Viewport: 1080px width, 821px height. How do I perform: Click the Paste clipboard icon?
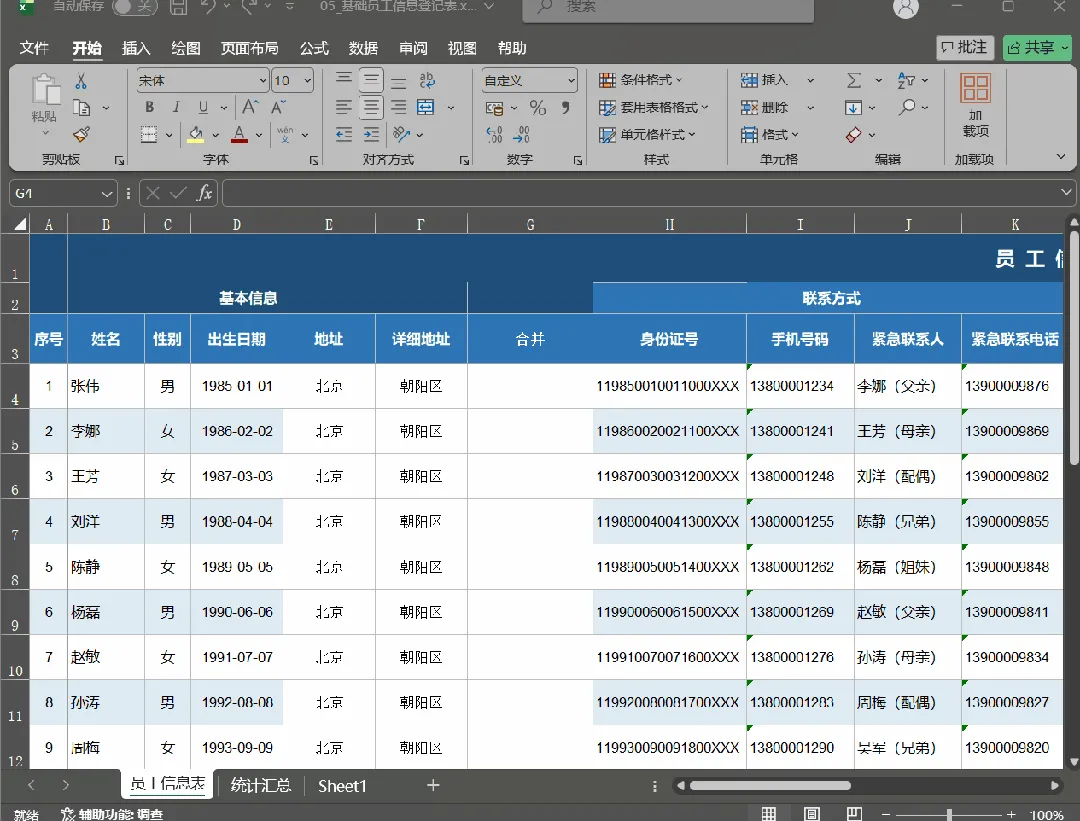click(x=45, y=90)
